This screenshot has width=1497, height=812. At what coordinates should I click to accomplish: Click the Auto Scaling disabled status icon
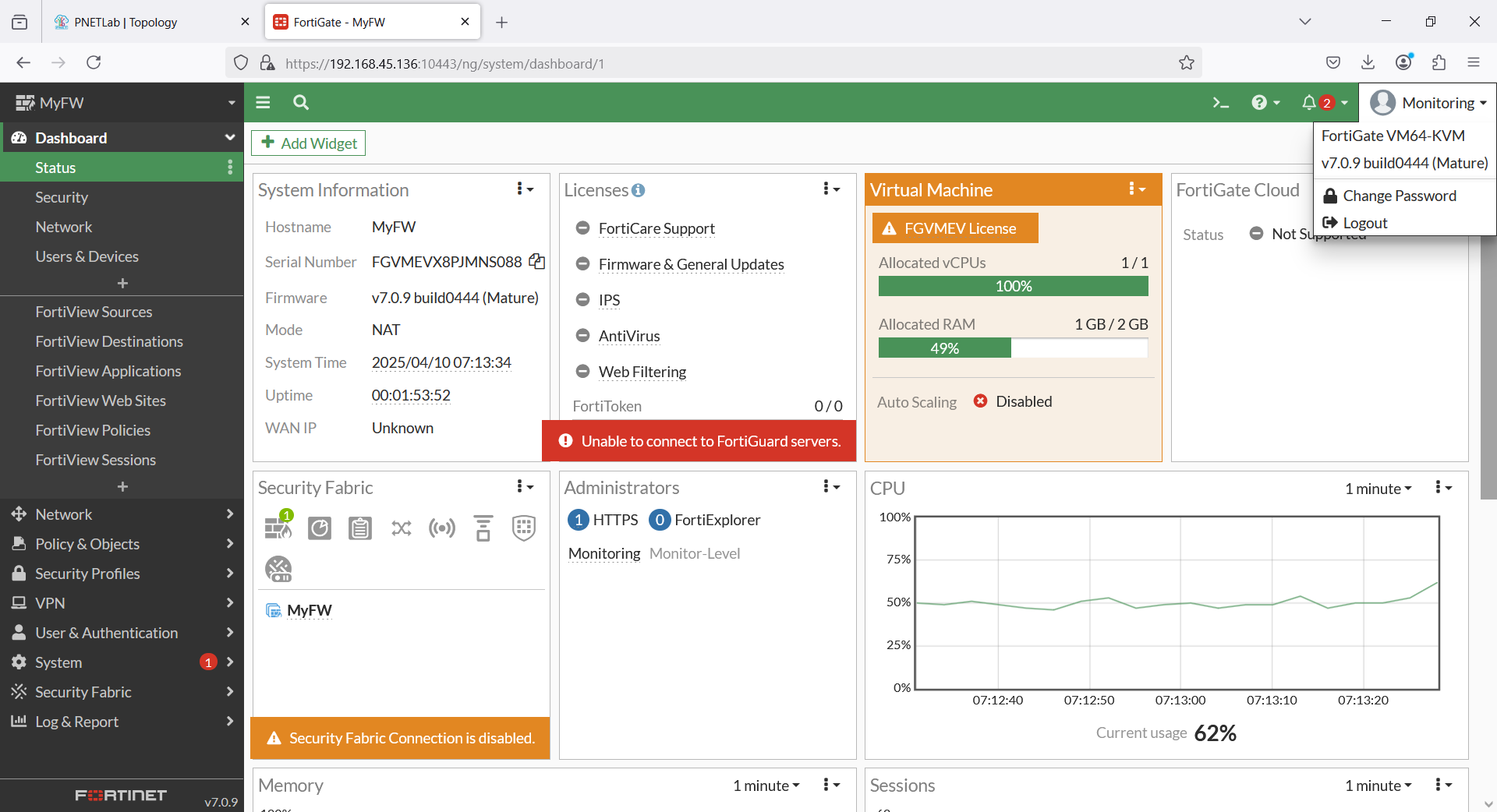pyautogui.click(x=981, y=401)
